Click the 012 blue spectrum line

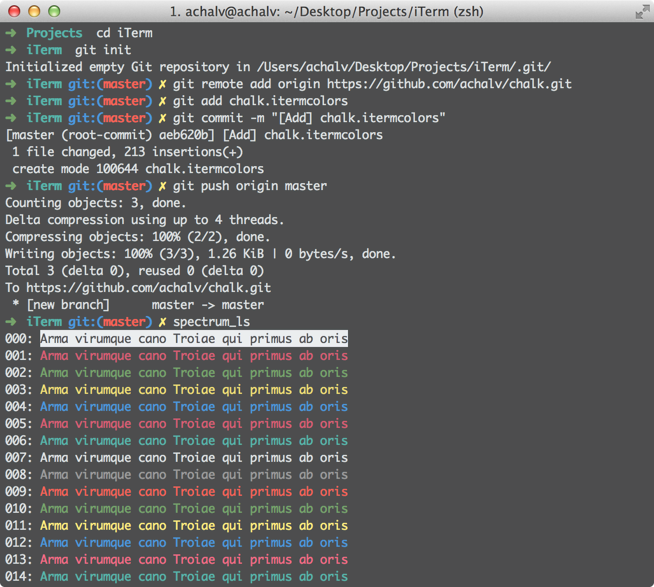pos(194,543)
